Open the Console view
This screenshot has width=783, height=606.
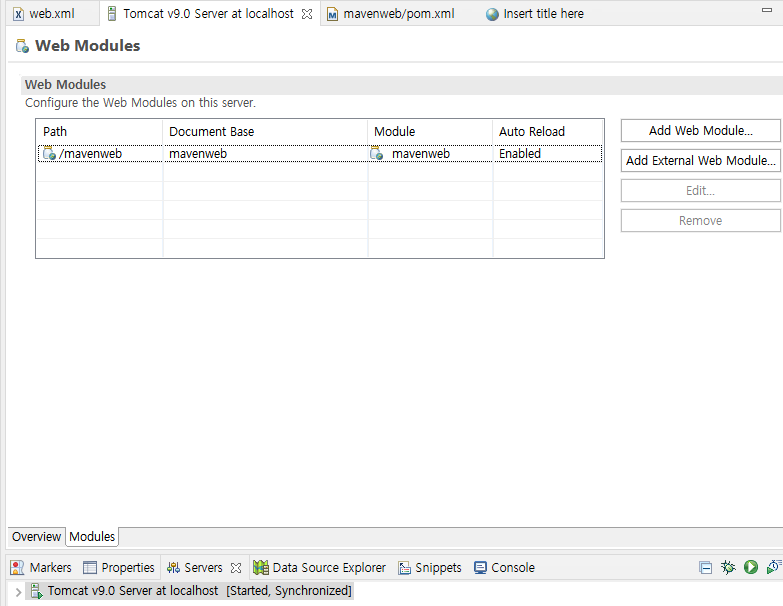[504, 568]
